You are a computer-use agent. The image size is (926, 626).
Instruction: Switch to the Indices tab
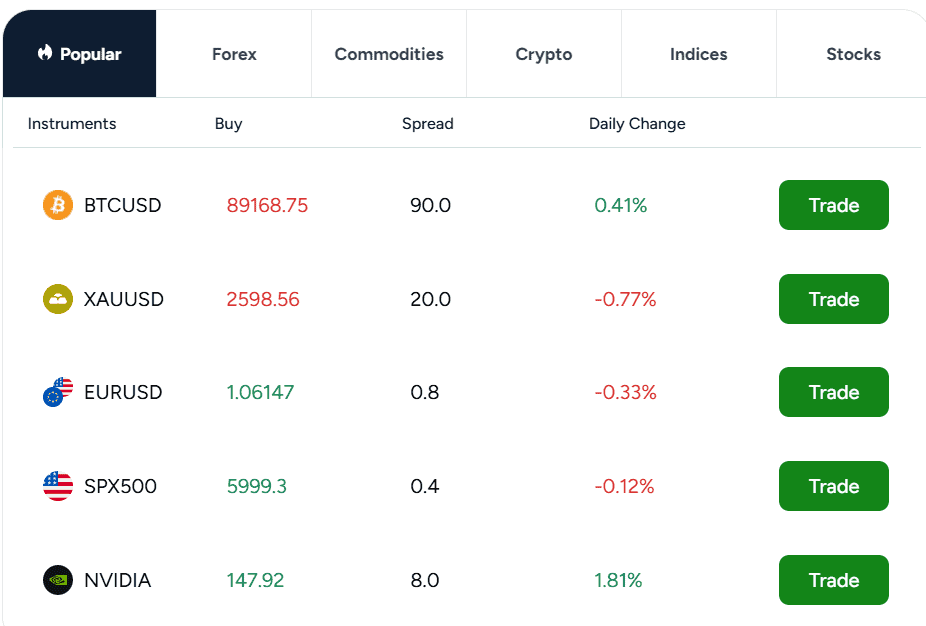point(698,54)
